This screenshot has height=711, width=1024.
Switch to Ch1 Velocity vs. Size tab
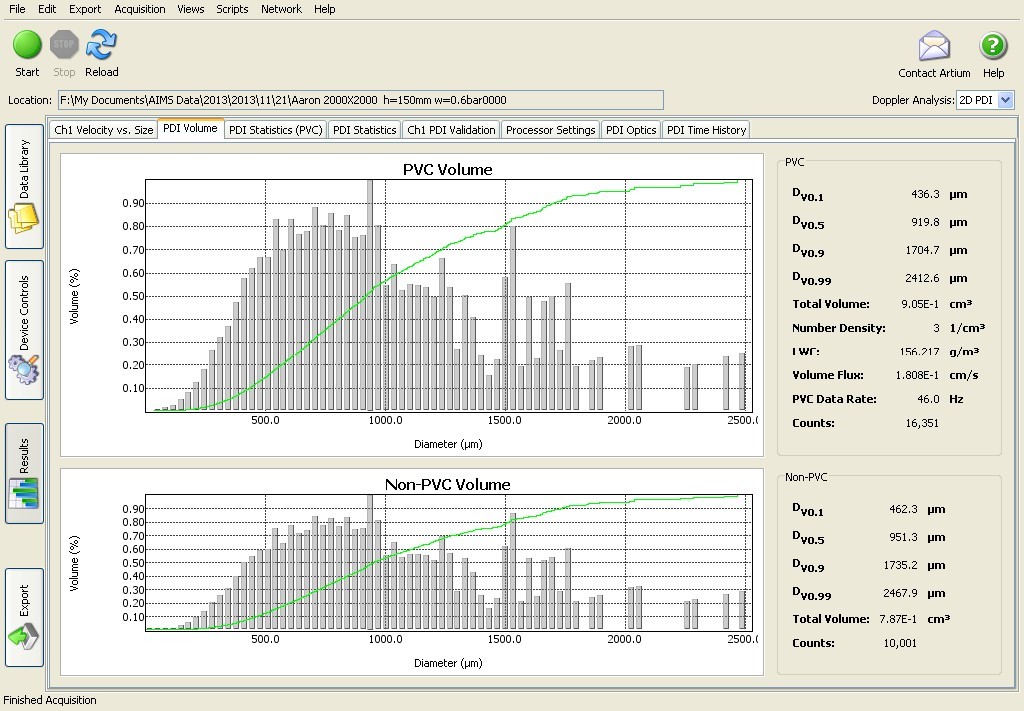pos(104,130)
